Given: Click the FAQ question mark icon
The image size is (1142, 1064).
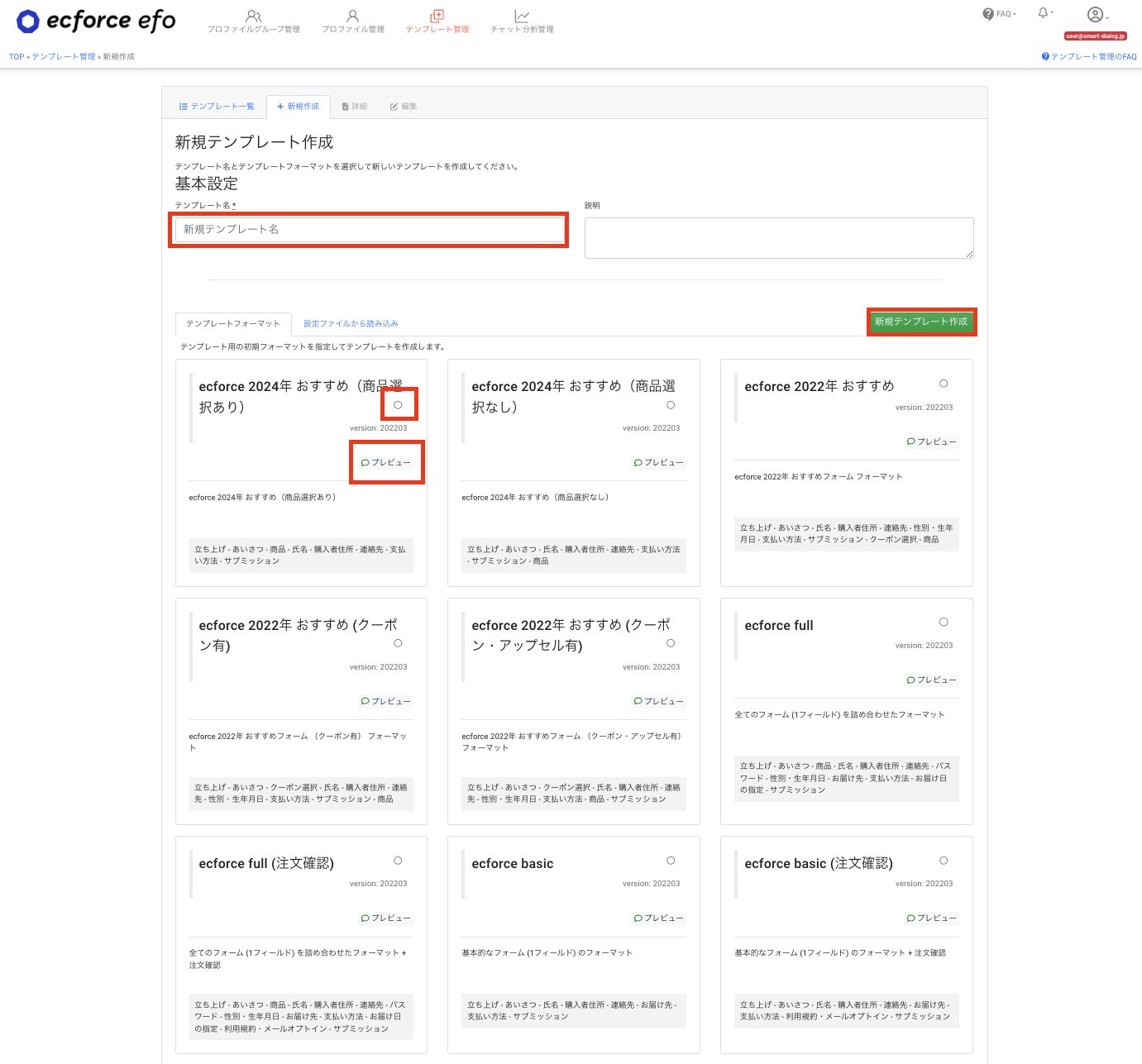Looking at the screenshot, I should (987, 13).
